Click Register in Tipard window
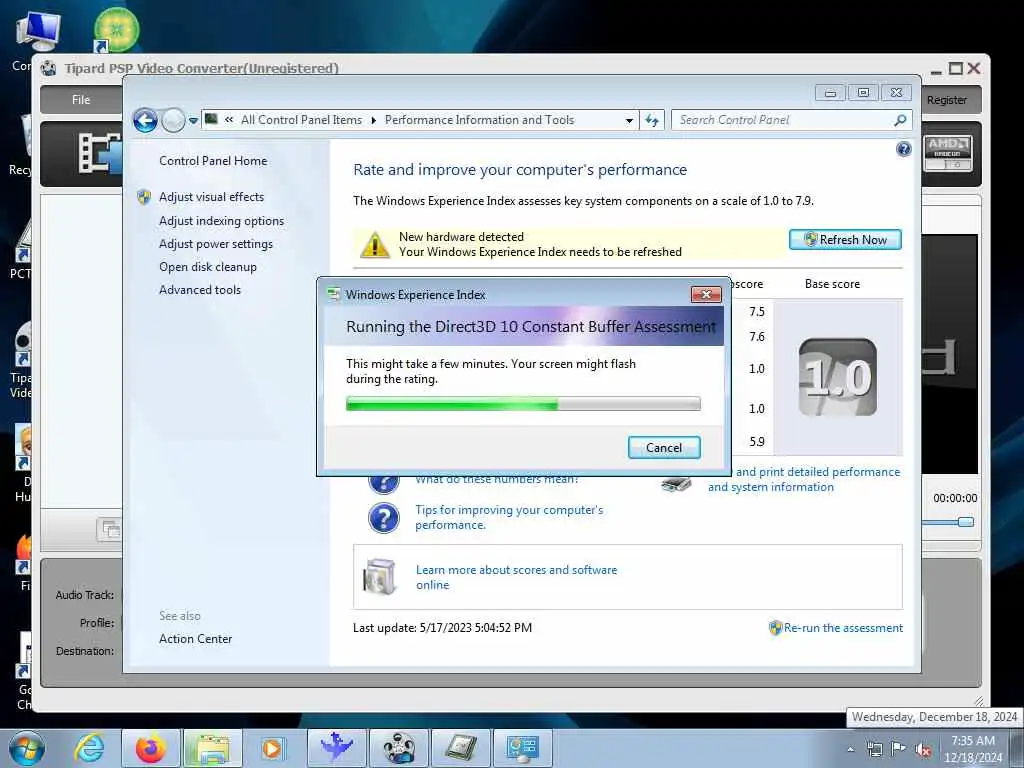This screenshot has height=768, width=1024. 946,100
